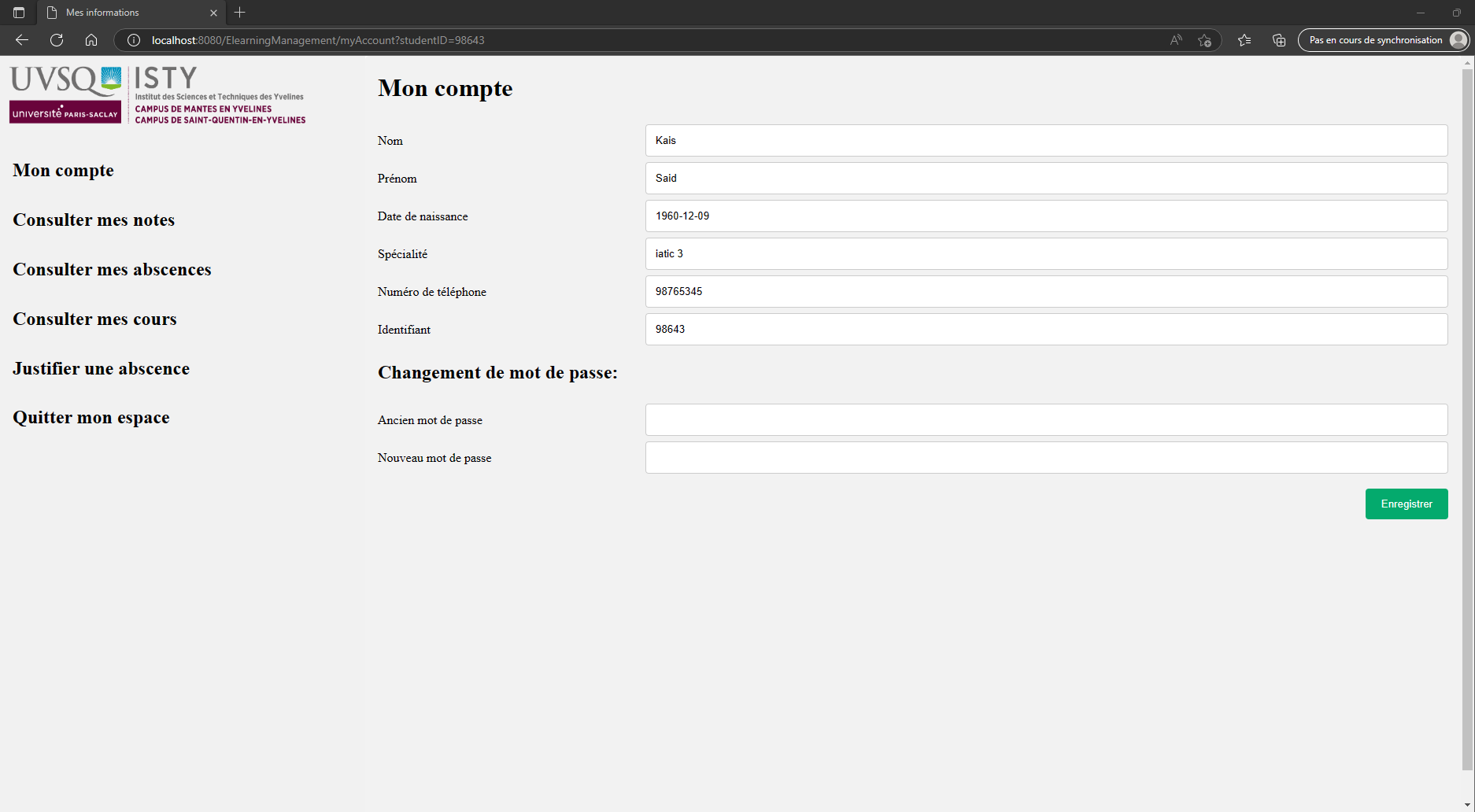
Task: Click the back navigation arrow
Action: (21, 40)
